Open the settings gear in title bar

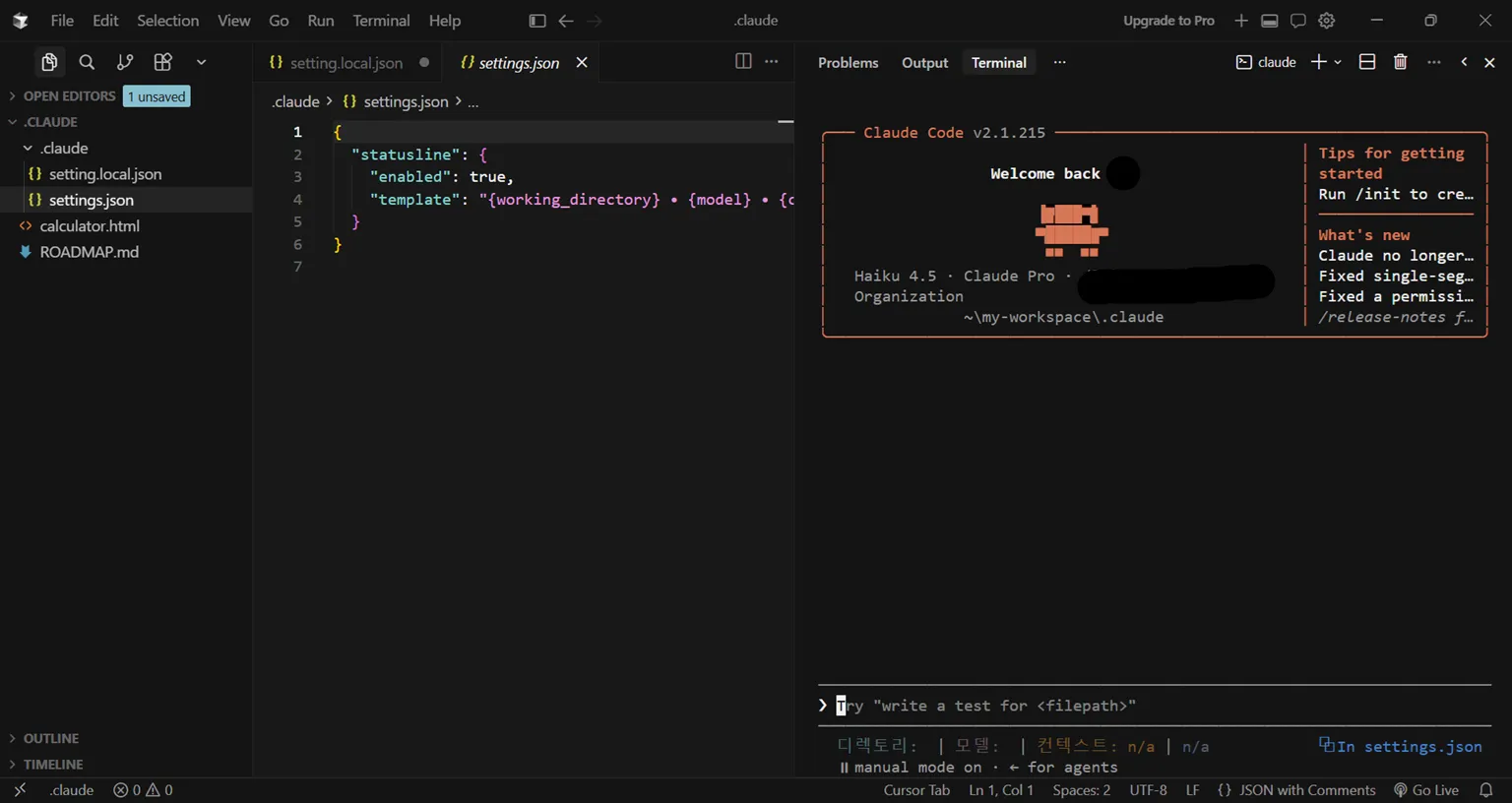1327,21
